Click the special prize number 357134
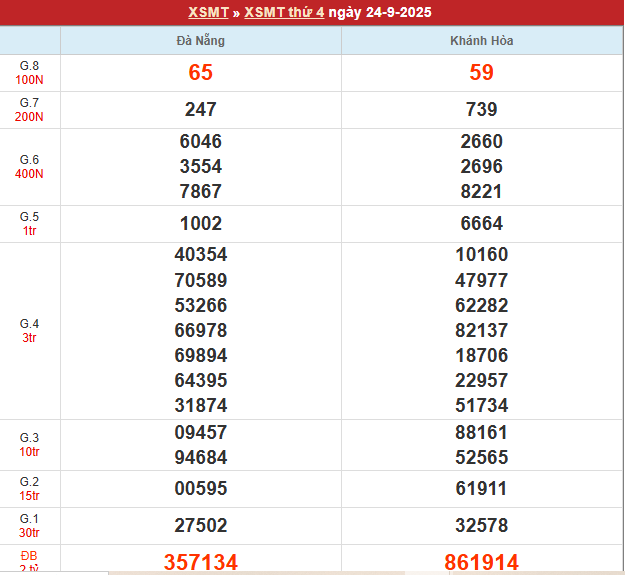The width and height of the screenshot is (625, 575). pos(200,562)
